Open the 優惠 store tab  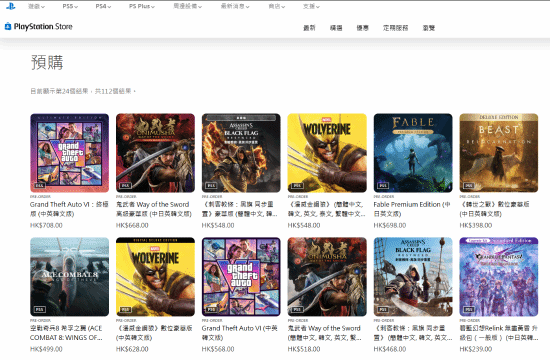(362, 28)
